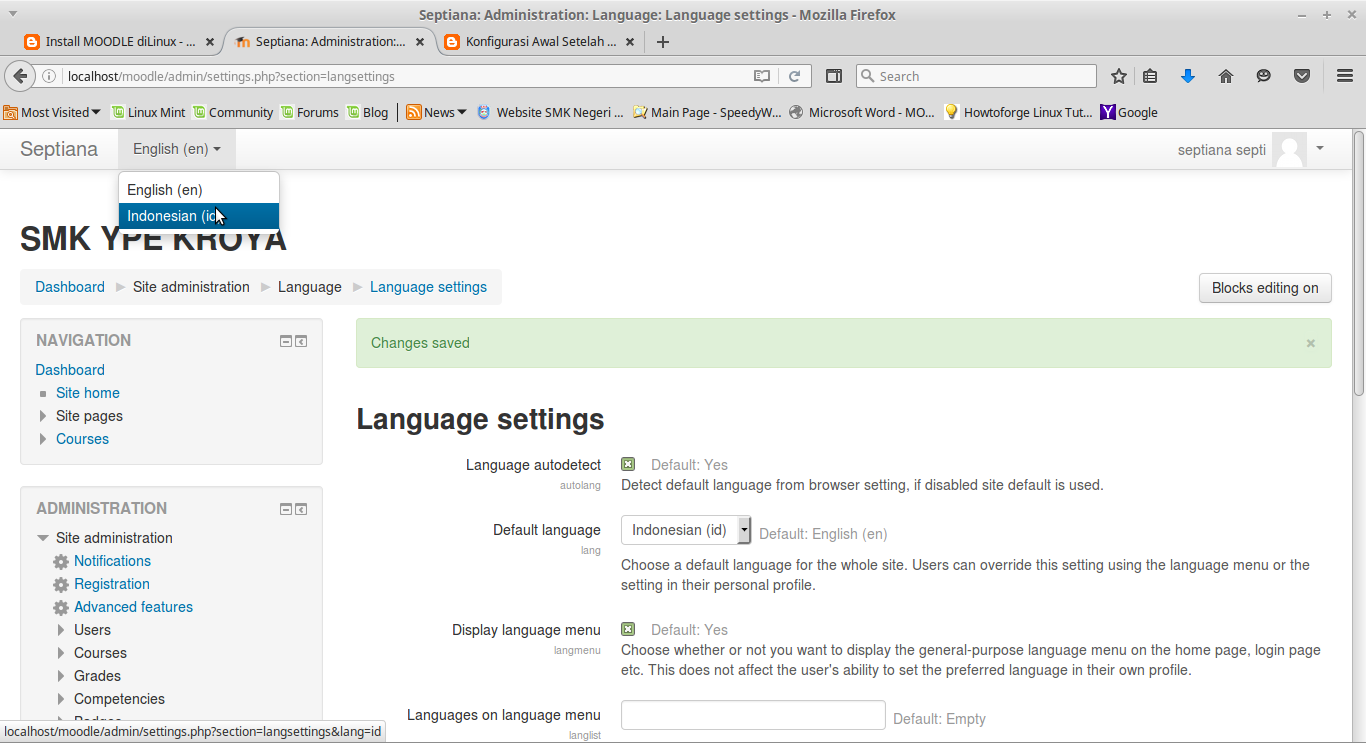Click the Blocks editing on button
This screenshot has height=743, width=1366.
[x=1264, y=287]
